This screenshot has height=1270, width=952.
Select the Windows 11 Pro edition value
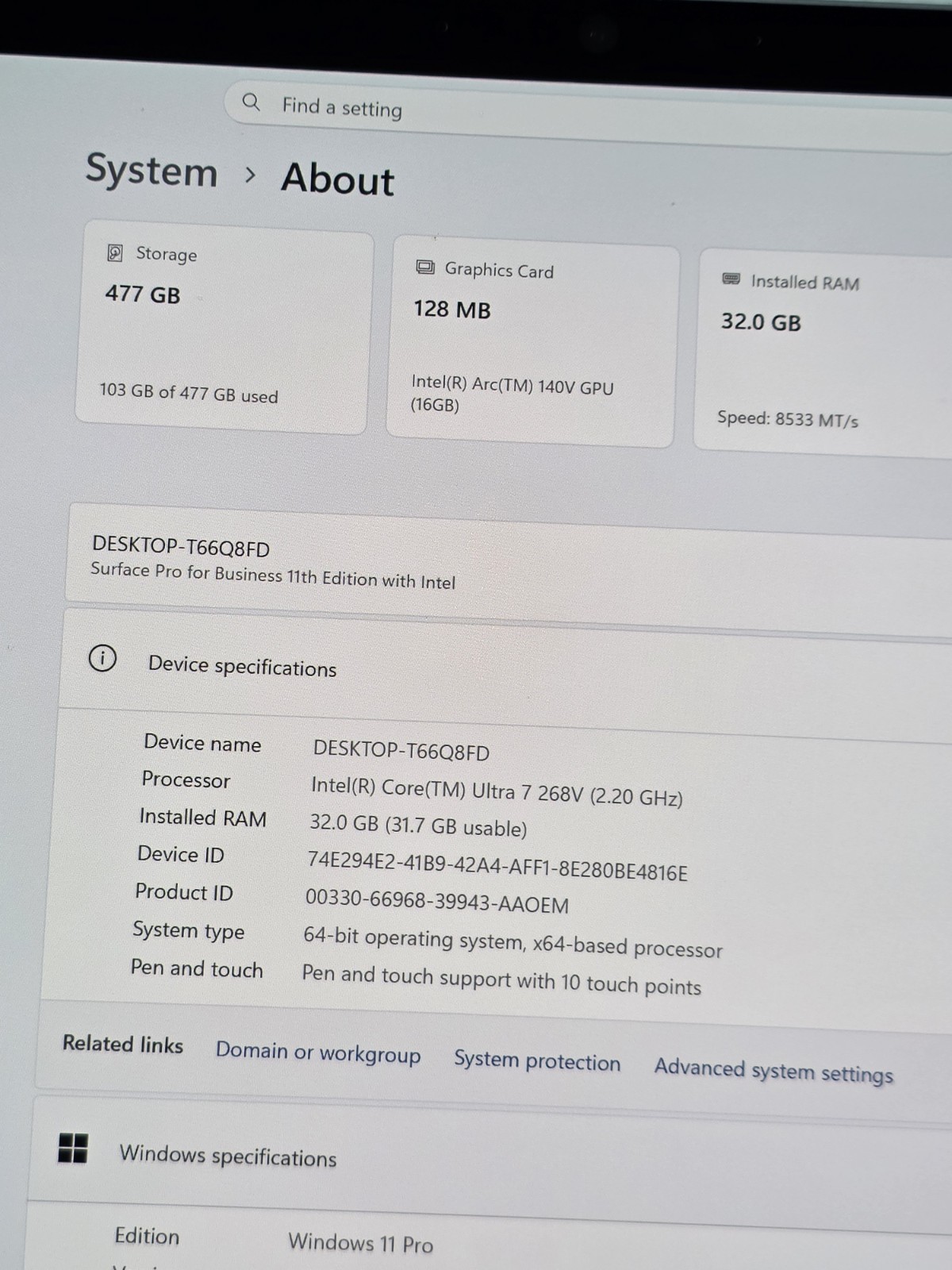tap(360, 1242)
